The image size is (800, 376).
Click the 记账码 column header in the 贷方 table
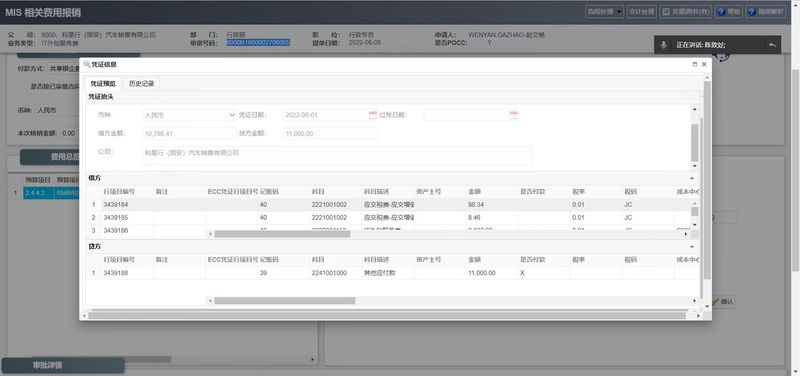point(283,260)
